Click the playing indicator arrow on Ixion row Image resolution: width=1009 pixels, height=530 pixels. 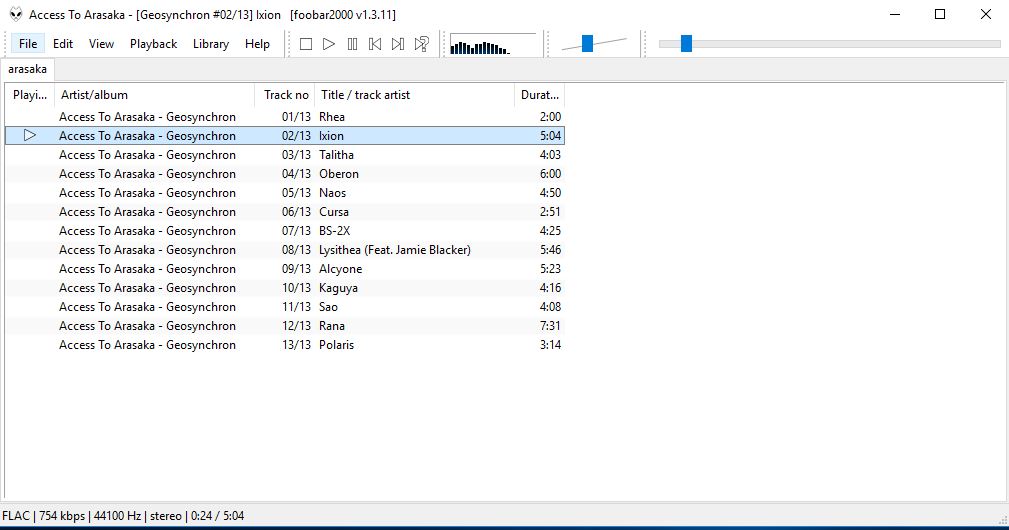tap(30, 135)
